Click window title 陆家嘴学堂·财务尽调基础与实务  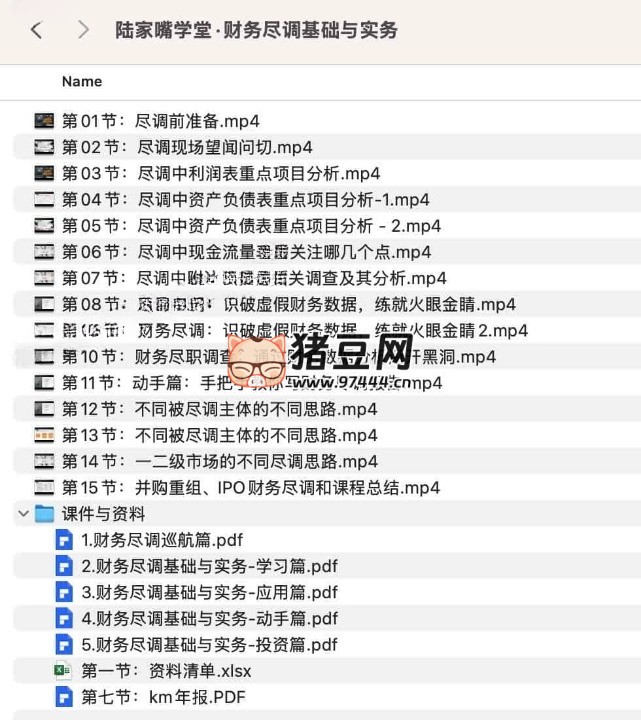pyautogui.click(x=256, y=30)
